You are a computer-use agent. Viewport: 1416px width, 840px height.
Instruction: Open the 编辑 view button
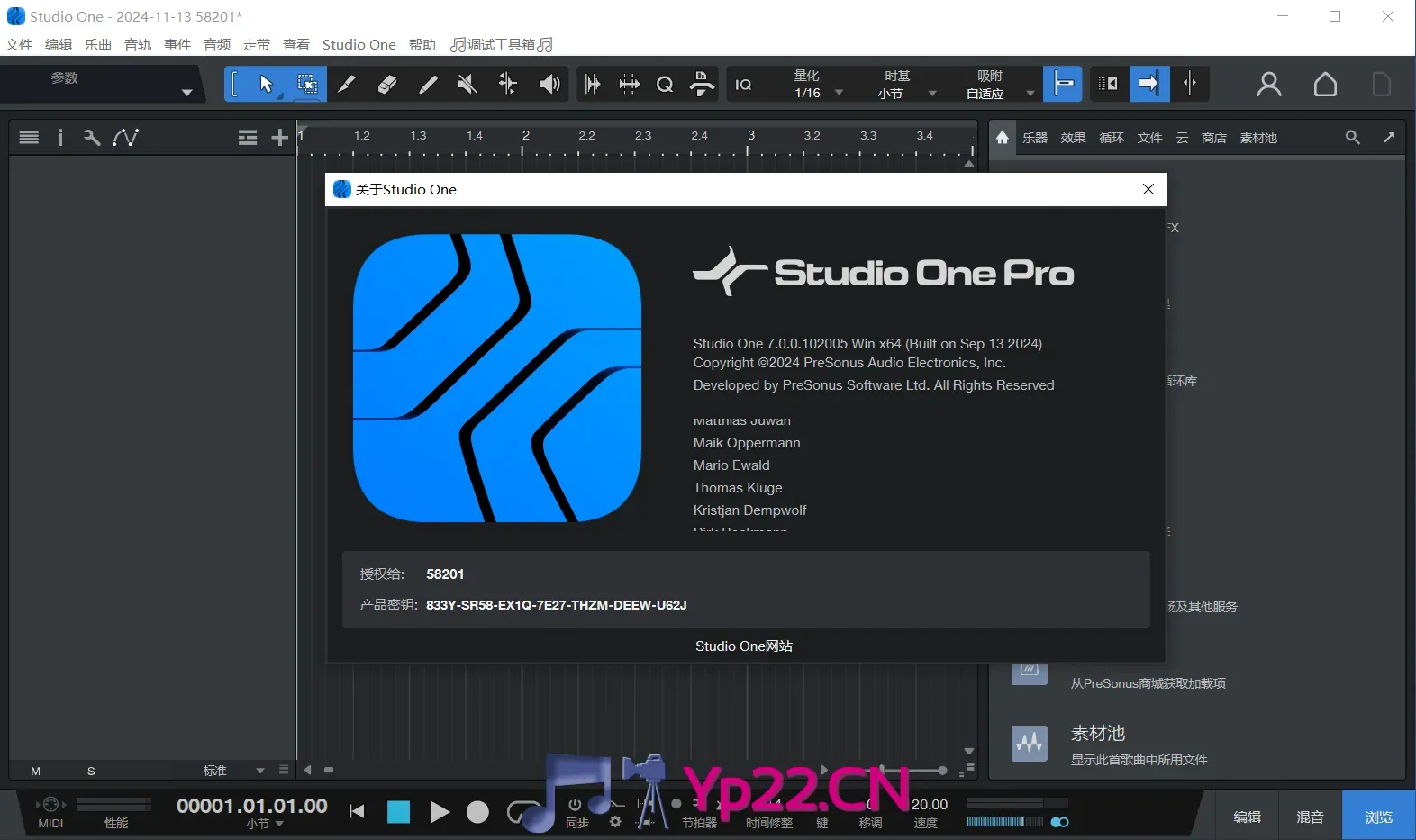pyautogui.click(x=1247, y=817)
